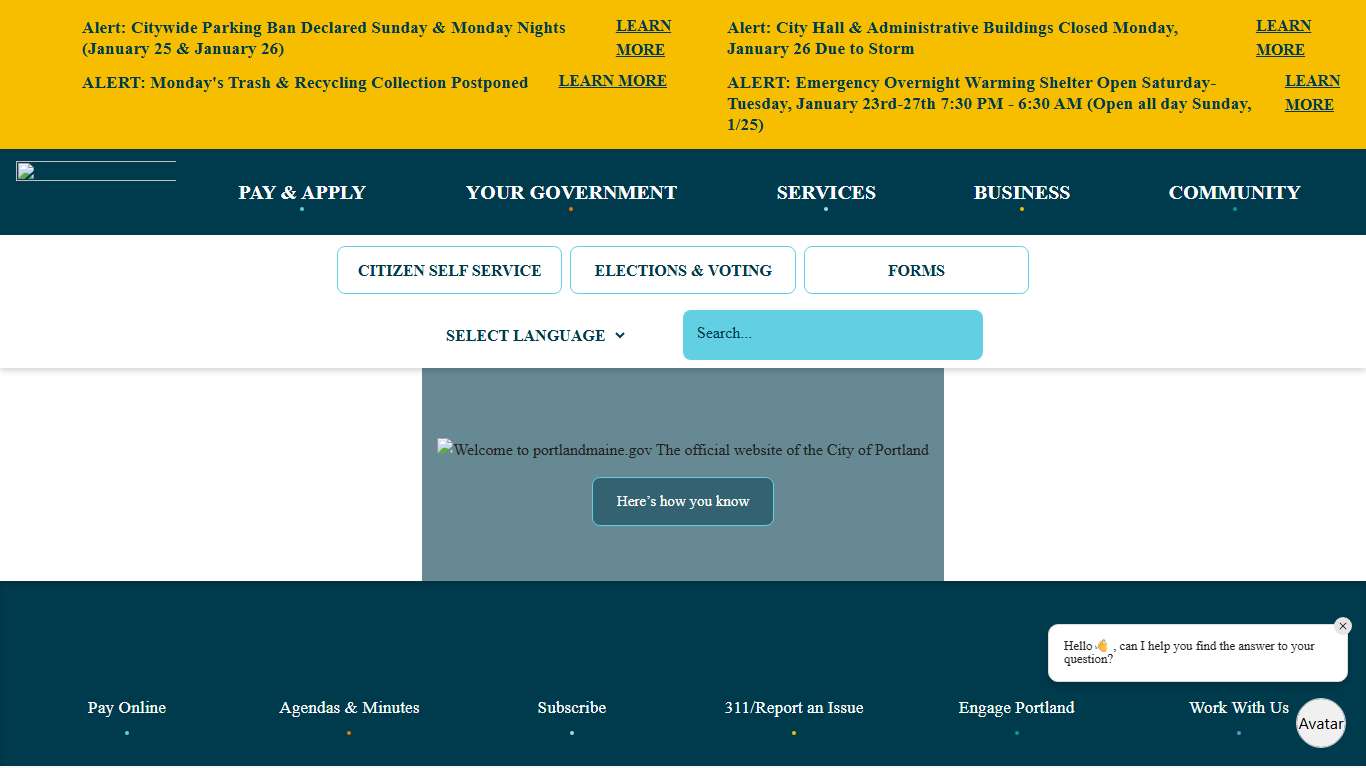Expand the Services menu
Viewport: 1366px width, 768px height.
pos(826,193)
